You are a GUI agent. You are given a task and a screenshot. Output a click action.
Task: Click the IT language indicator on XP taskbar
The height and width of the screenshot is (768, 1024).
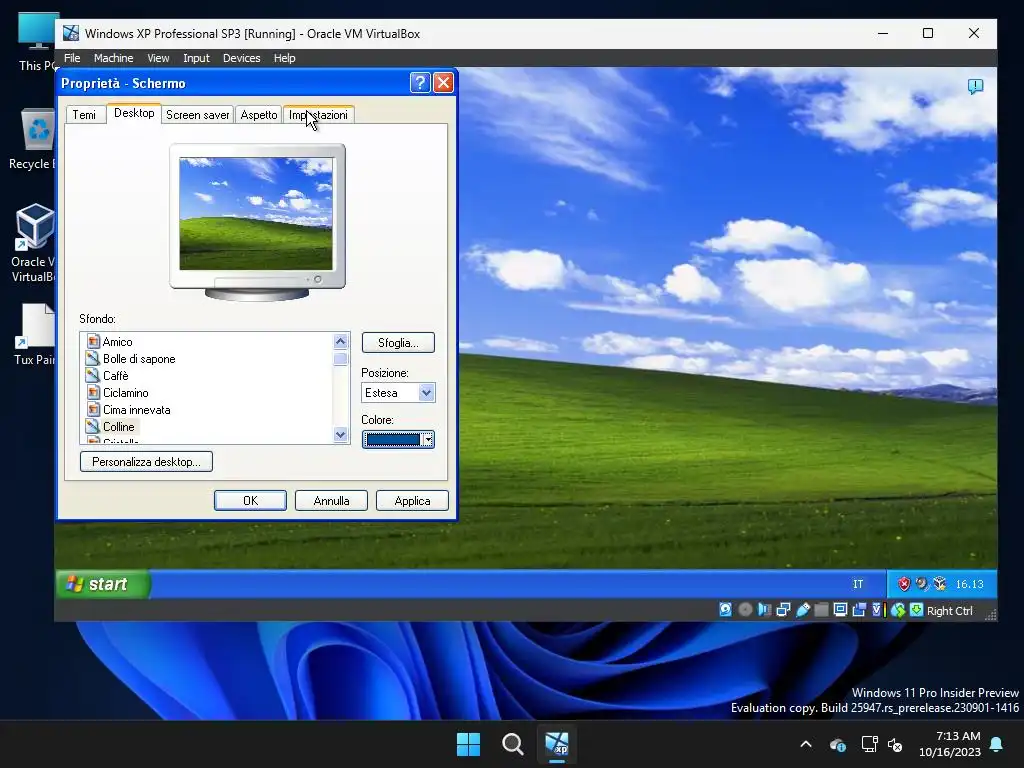[858, 584]
